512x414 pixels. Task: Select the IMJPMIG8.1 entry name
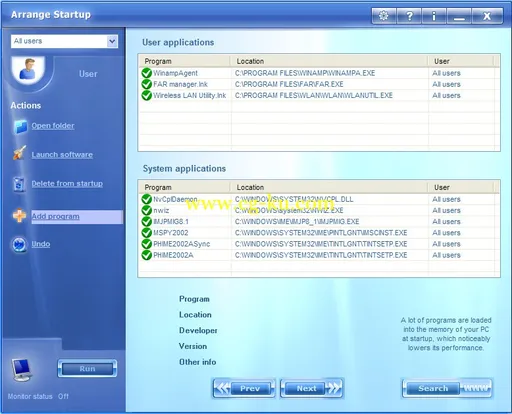pyautogui.click(x=171, y=222)
